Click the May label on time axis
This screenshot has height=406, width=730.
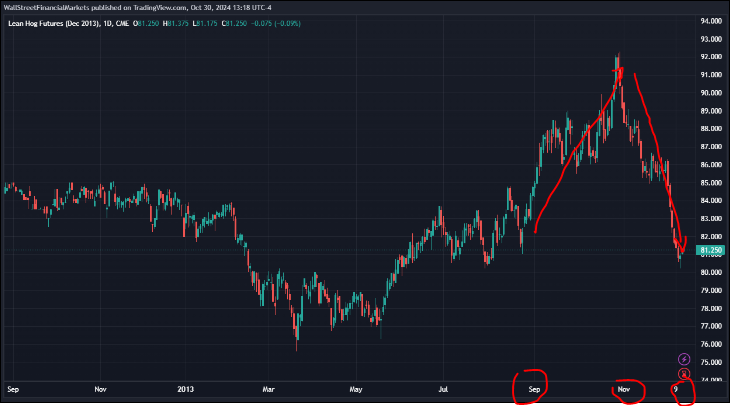click(x=356, y=388)
